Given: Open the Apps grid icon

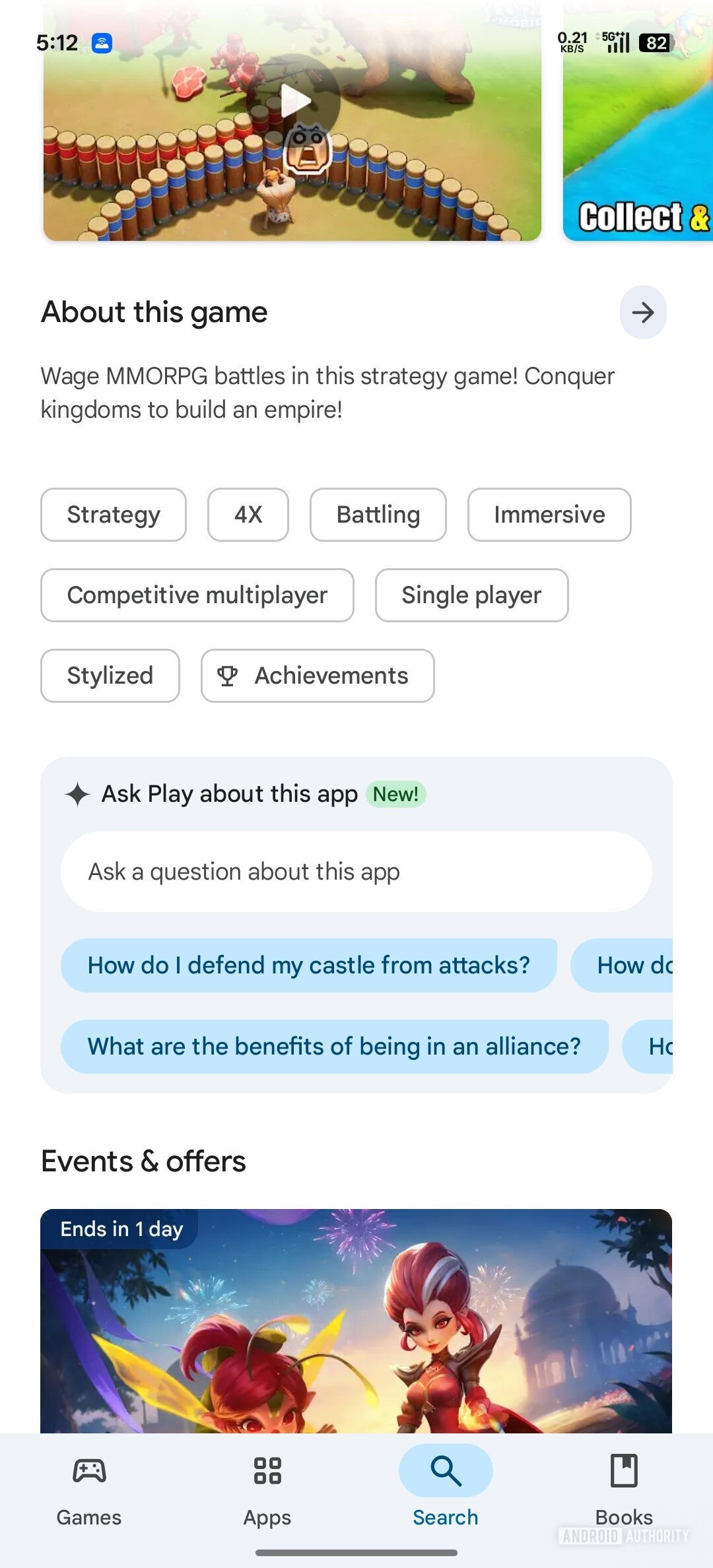Looking at the screenshot, I should (267, 1471).
